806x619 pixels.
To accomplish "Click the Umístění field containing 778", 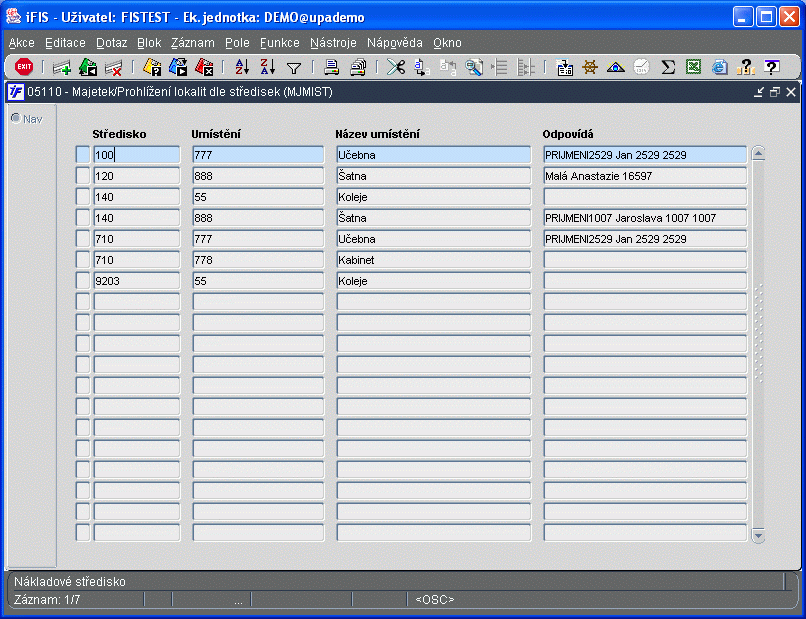I will tap(259, 260).
